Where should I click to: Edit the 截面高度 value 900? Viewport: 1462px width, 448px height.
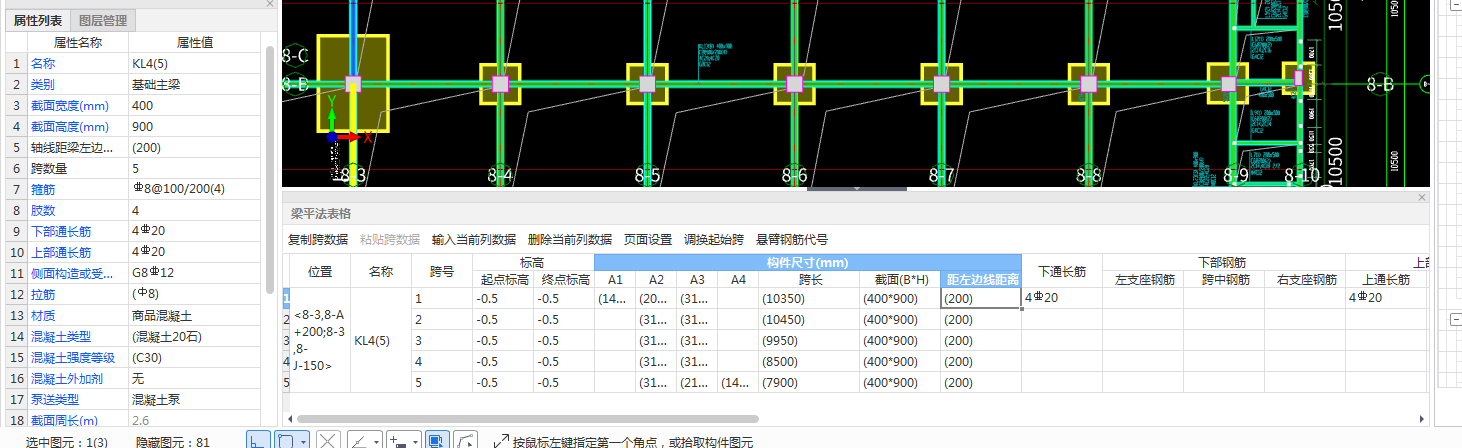pyautogui.click(x=194, y=126)
